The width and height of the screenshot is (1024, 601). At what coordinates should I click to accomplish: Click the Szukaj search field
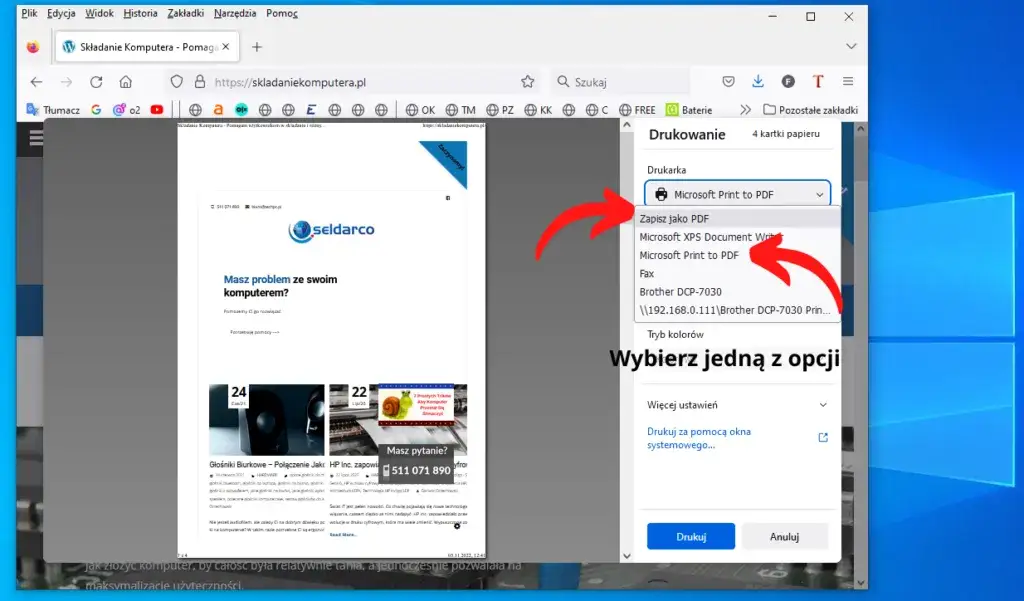(620, 81)
